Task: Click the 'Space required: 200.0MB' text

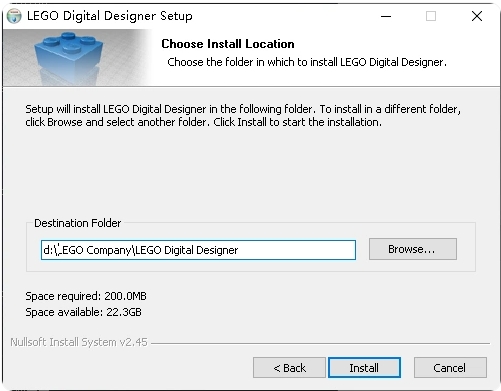Action: point(86,296)
